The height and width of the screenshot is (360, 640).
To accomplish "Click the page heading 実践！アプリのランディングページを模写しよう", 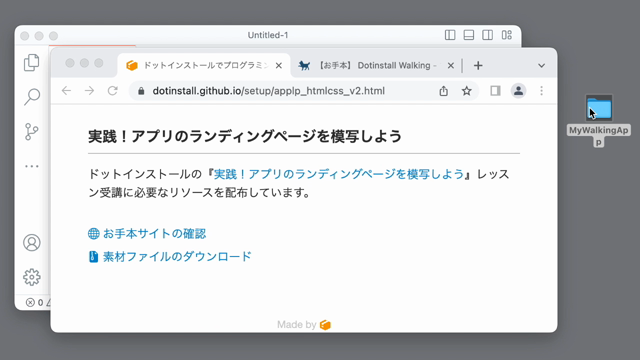I will tap(245, 136).
